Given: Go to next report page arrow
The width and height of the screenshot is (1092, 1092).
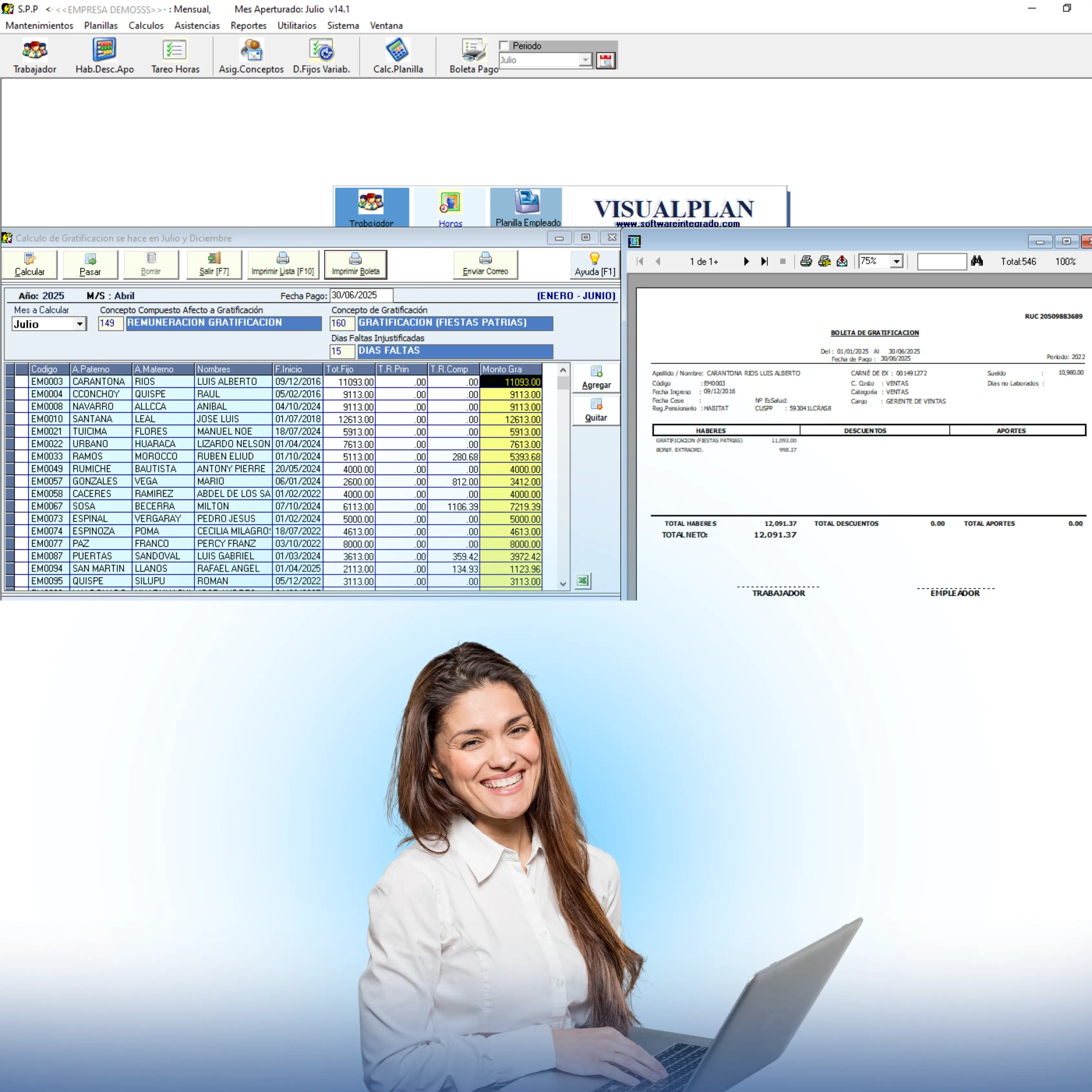Looking at the screenshot, I should click(x=746, y=261).
